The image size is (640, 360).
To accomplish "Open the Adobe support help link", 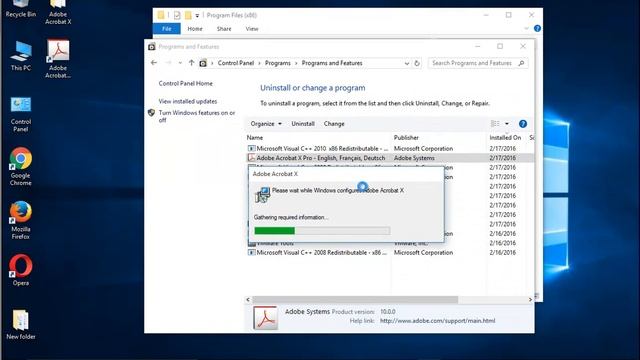I will click(438, 321).
